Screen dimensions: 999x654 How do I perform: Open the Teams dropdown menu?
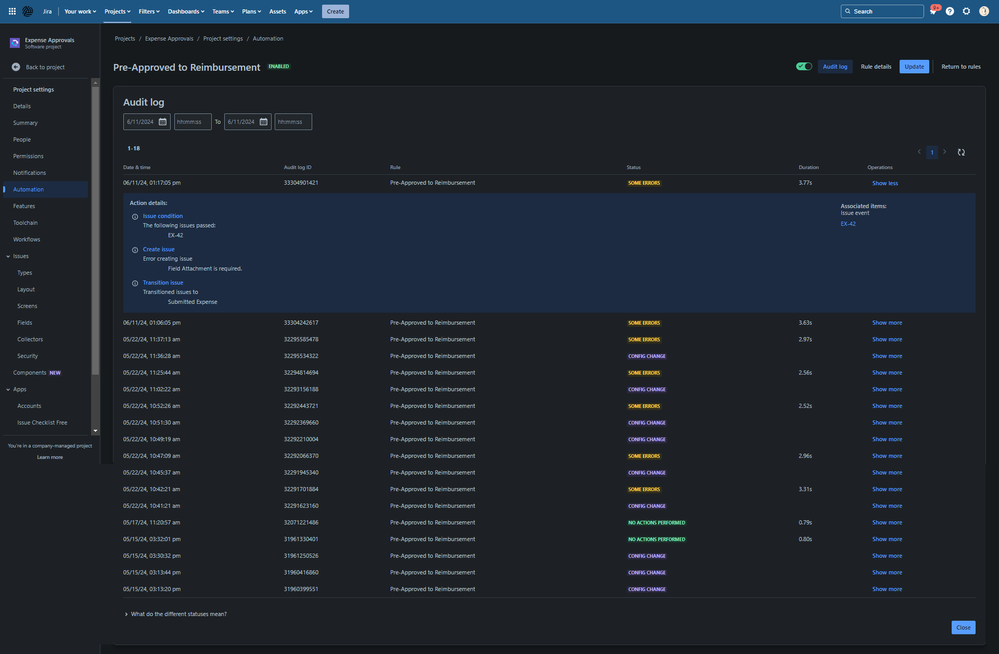[x=223, y=11]
